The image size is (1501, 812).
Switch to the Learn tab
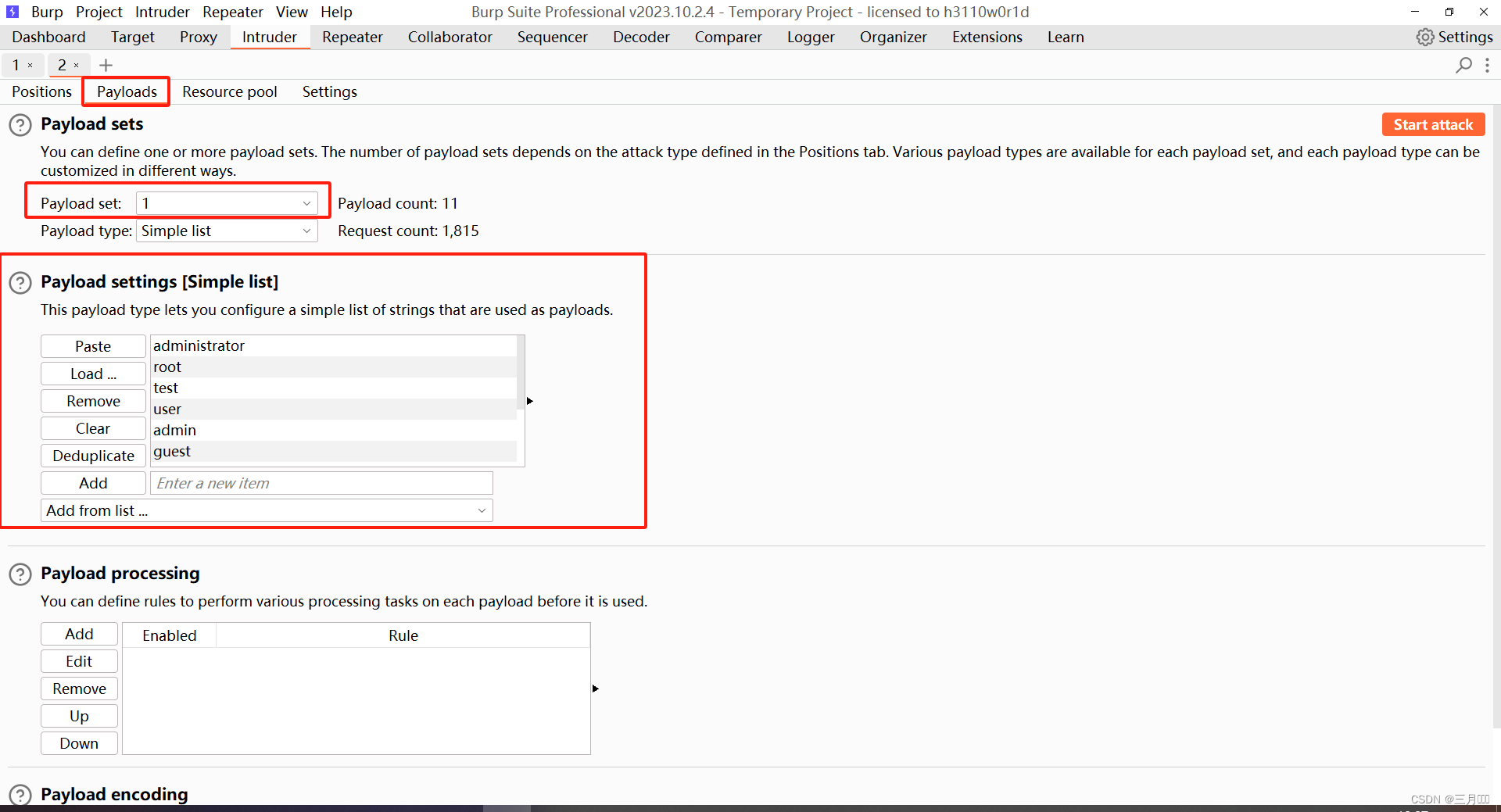click(x=1066, y=37)
